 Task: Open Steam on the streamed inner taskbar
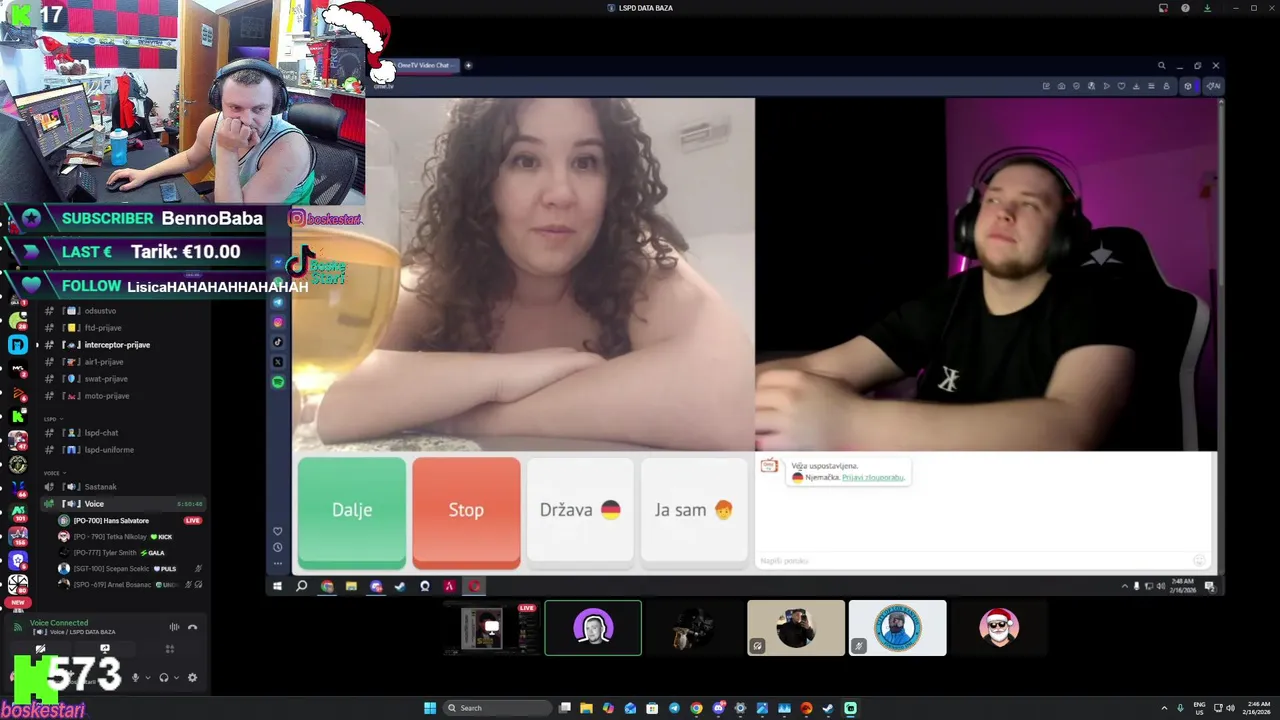pyautogui.click(x=400, y=586)
